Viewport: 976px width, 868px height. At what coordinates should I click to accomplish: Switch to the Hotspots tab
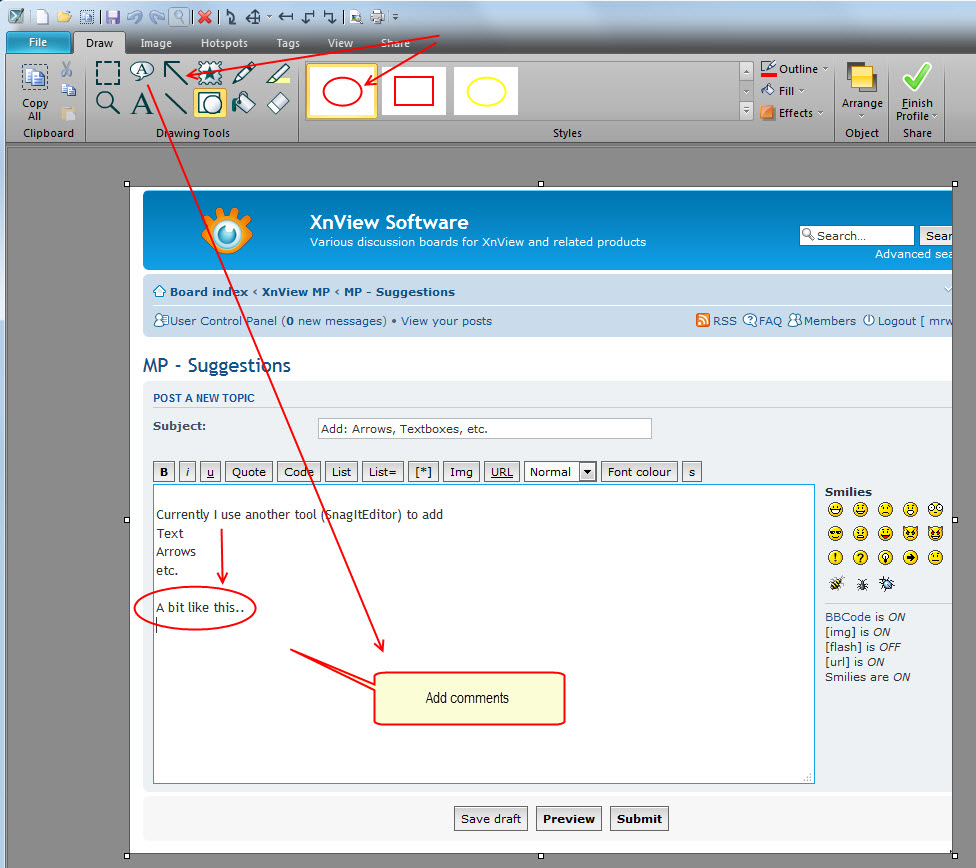click(x=224, y=43)
